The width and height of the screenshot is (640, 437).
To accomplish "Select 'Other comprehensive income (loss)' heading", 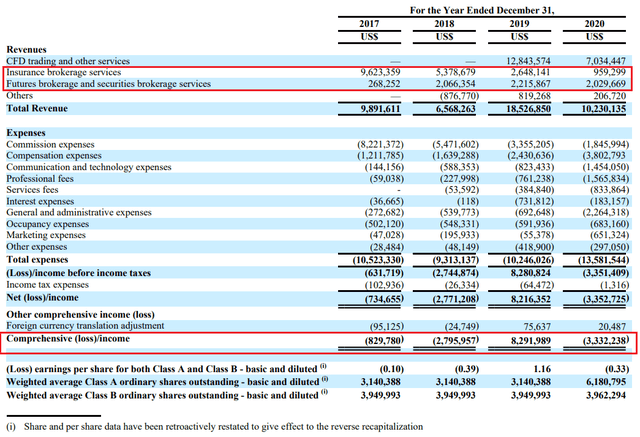I will (x=80, y=315).
